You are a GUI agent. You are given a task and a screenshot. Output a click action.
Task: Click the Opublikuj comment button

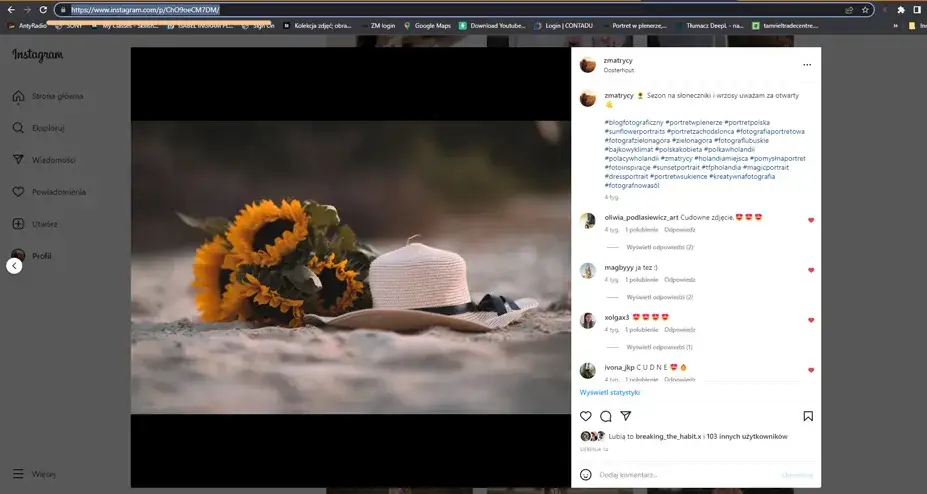click(797, 474)
